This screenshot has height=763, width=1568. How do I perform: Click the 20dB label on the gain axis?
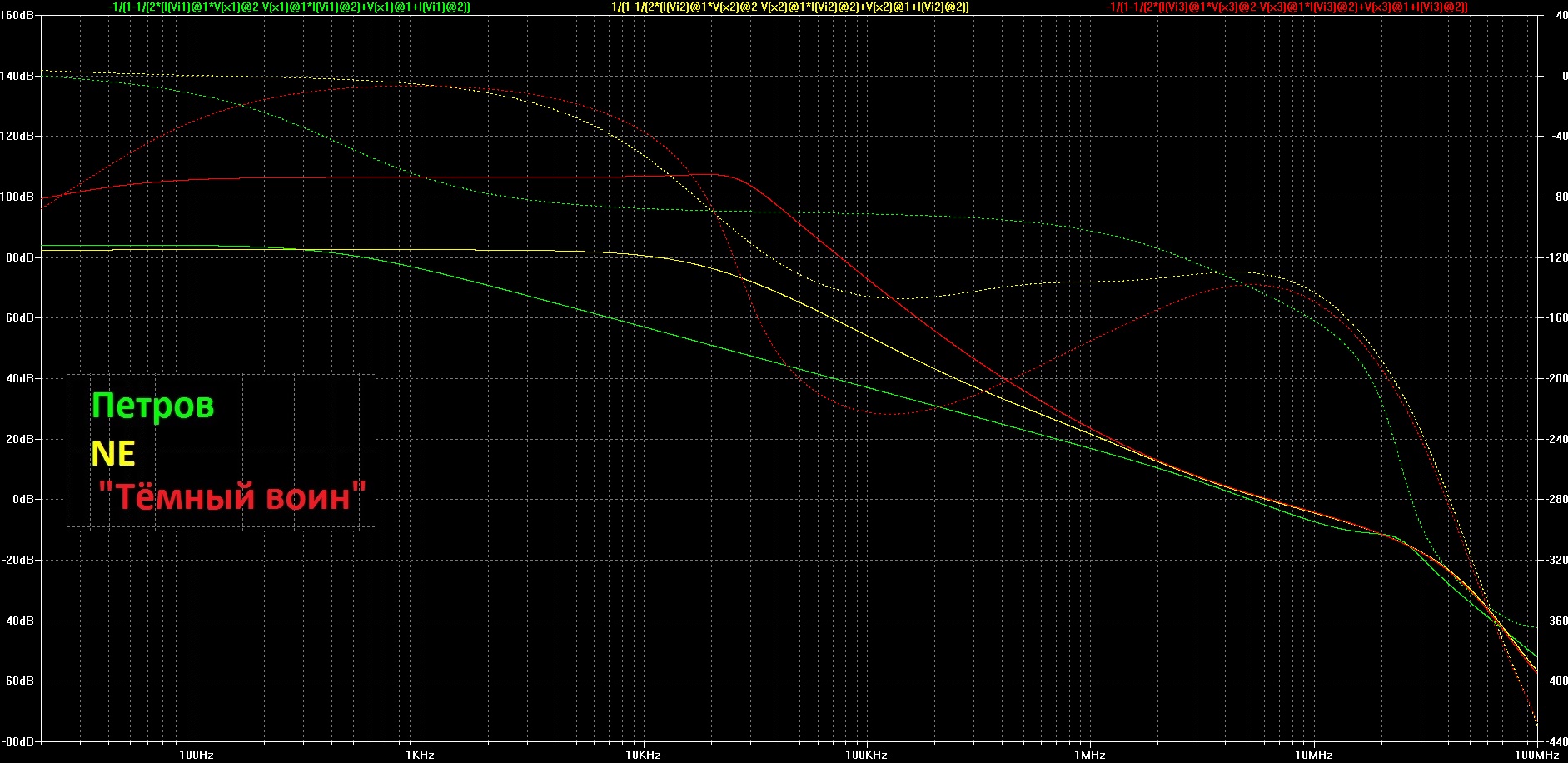(x=20, y=439)
